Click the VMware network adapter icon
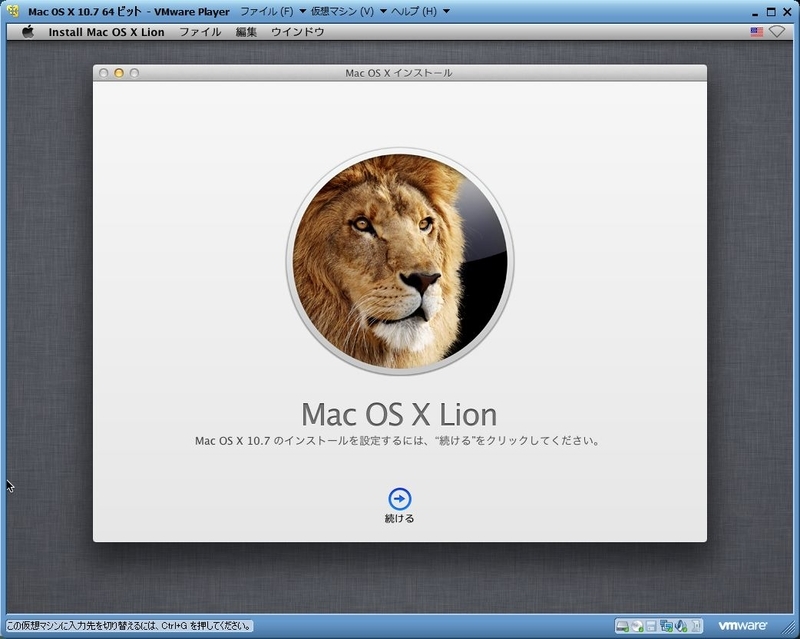The image size is (800, 639). click(x=666, y=626)
